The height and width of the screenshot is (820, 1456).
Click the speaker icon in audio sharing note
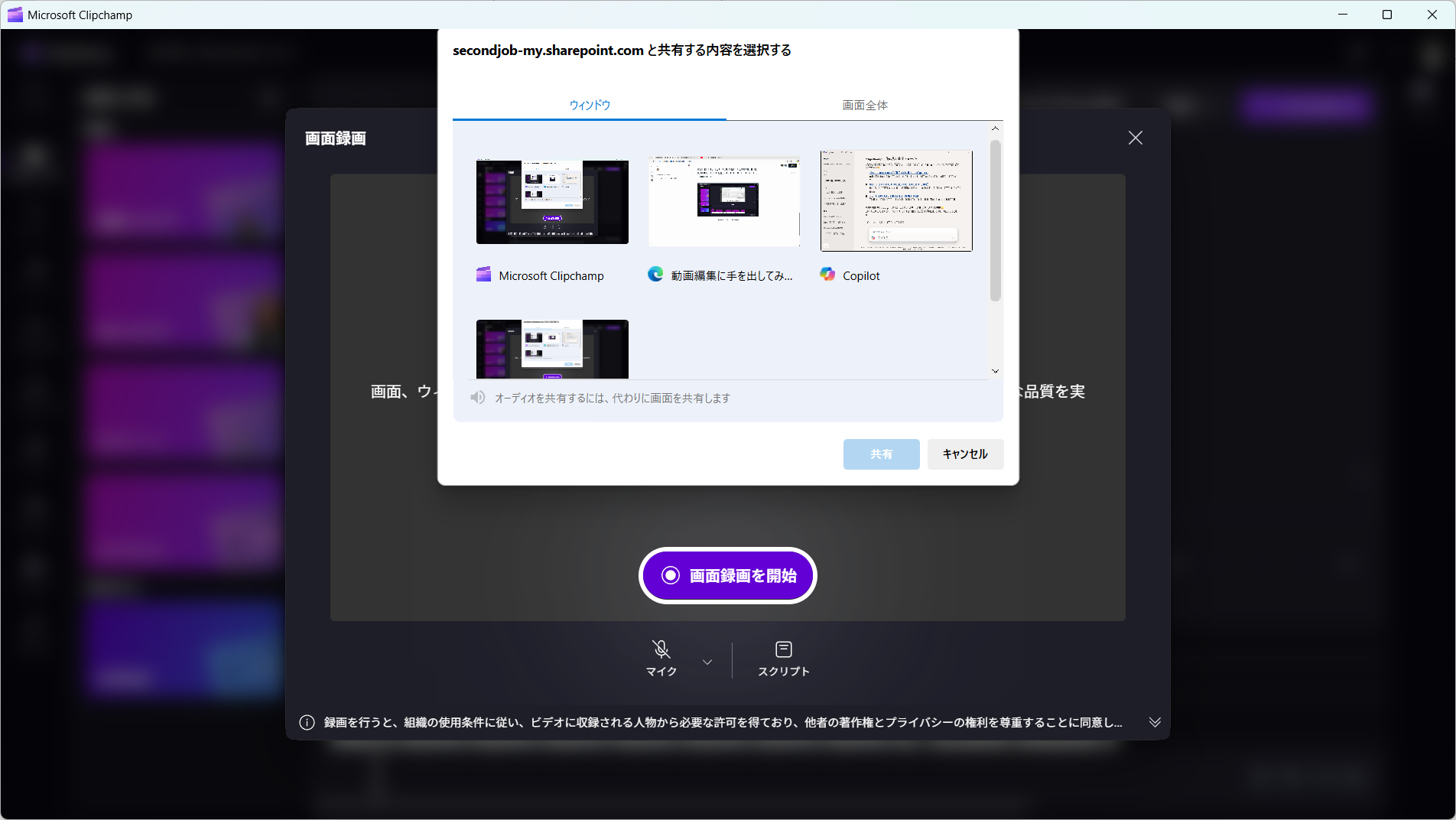[478, 398]
